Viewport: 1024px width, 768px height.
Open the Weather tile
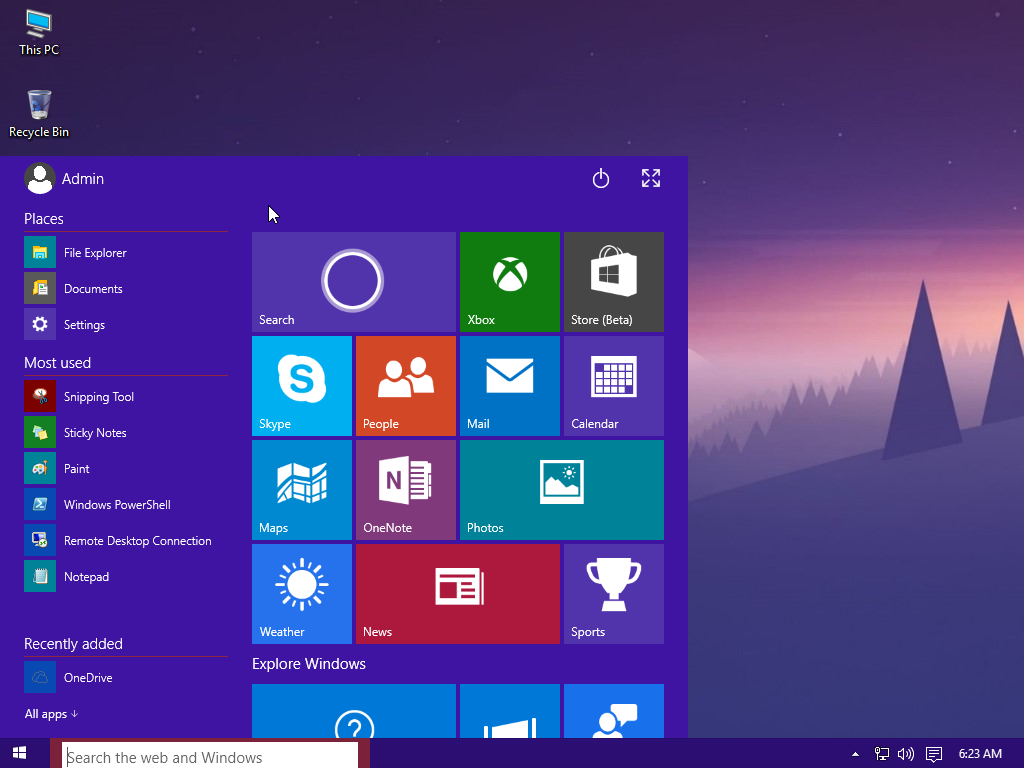click(301, 594)
